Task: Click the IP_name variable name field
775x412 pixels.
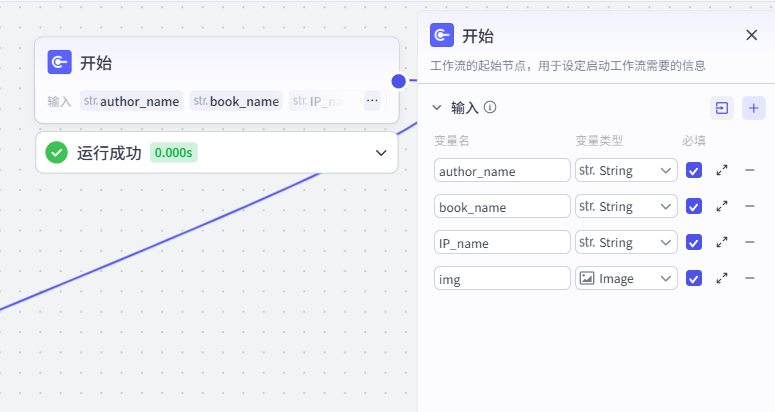Action: pyautogui.click(x=502, y=243)
